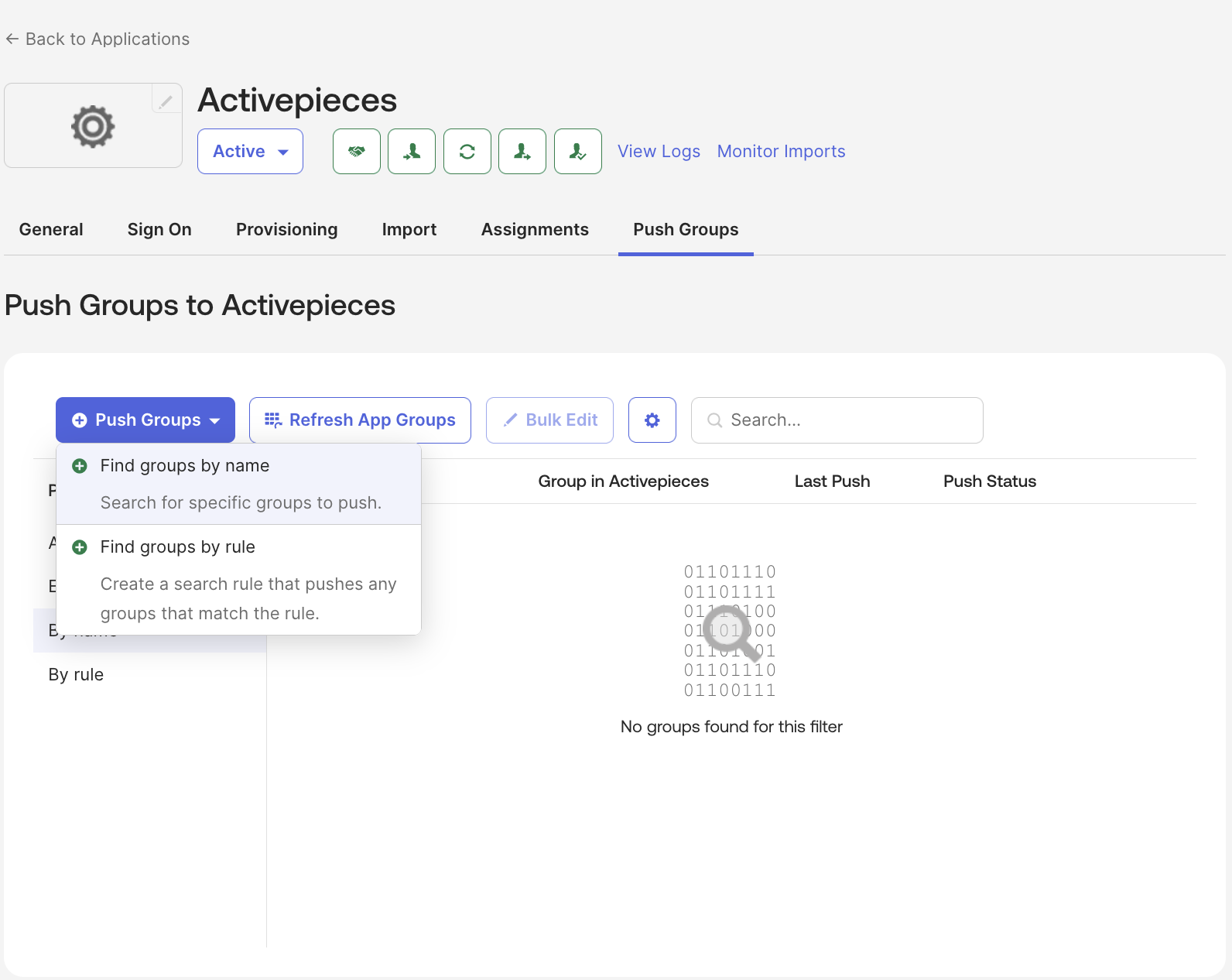Viewport: 1232px width, 980px height.
Task: Choose Find groups by name option
Action: click(x=239, y=484)
